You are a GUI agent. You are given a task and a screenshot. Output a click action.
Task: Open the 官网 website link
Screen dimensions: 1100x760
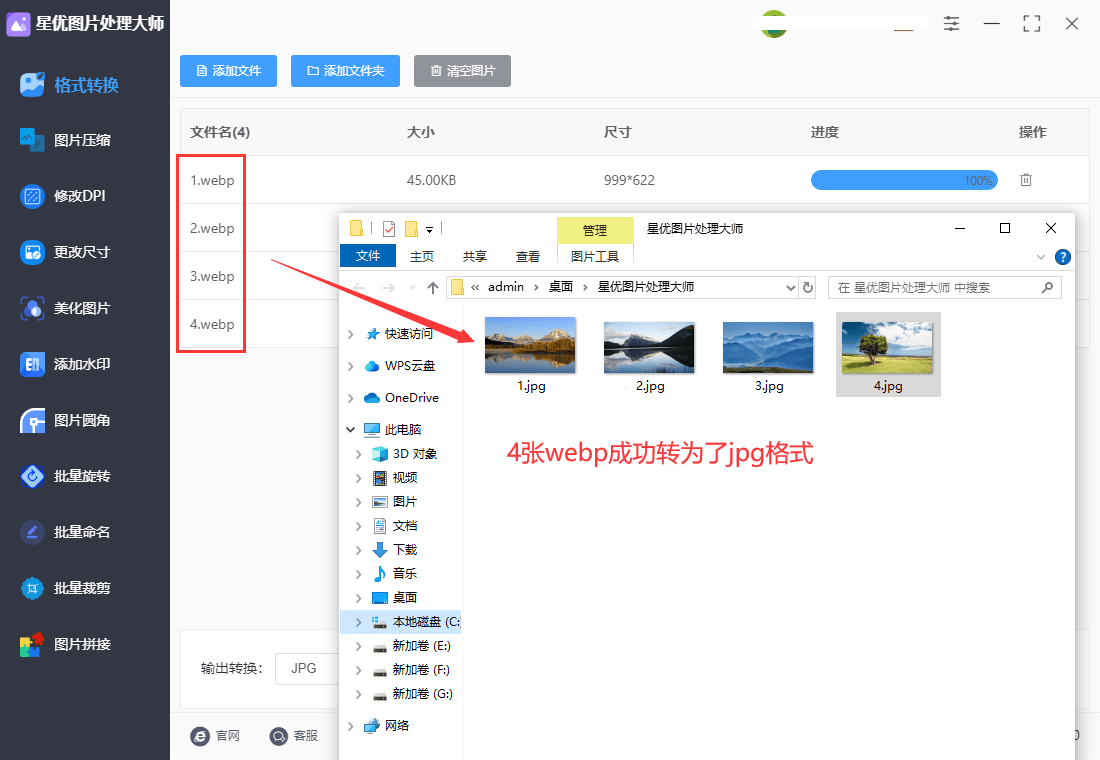[x=216, y=736]
